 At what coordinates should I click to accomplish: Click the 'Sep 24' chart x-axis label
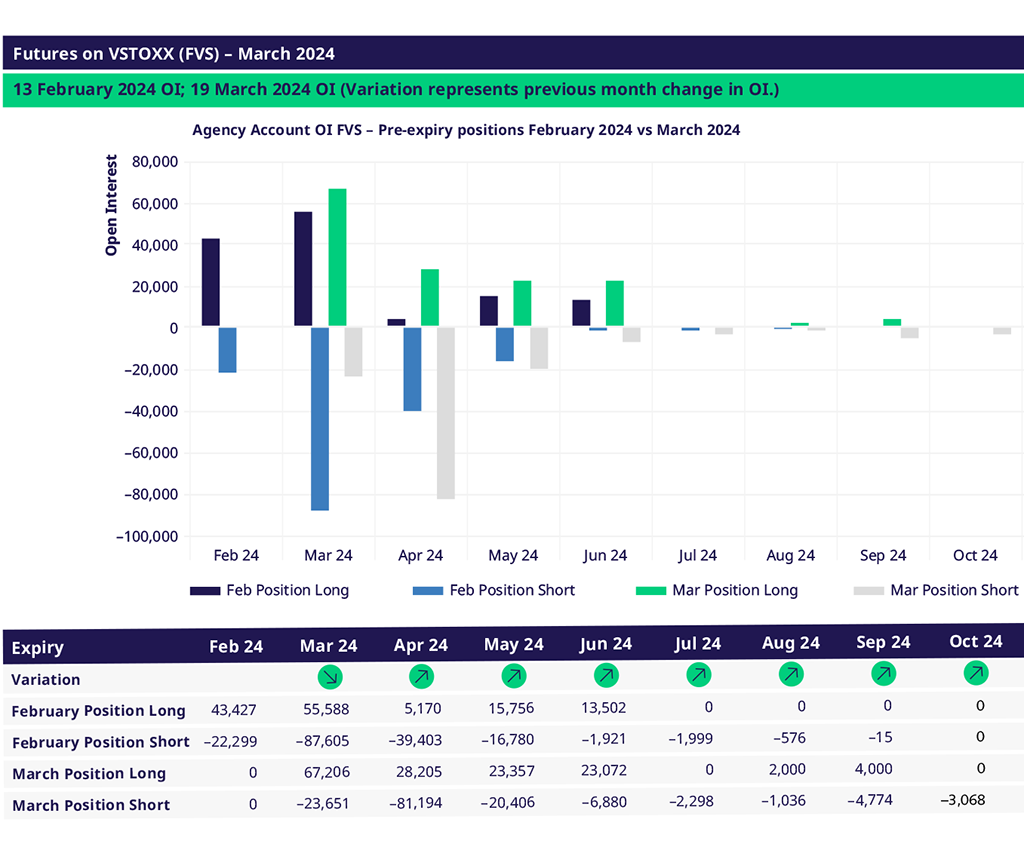(x=883, y=555)
